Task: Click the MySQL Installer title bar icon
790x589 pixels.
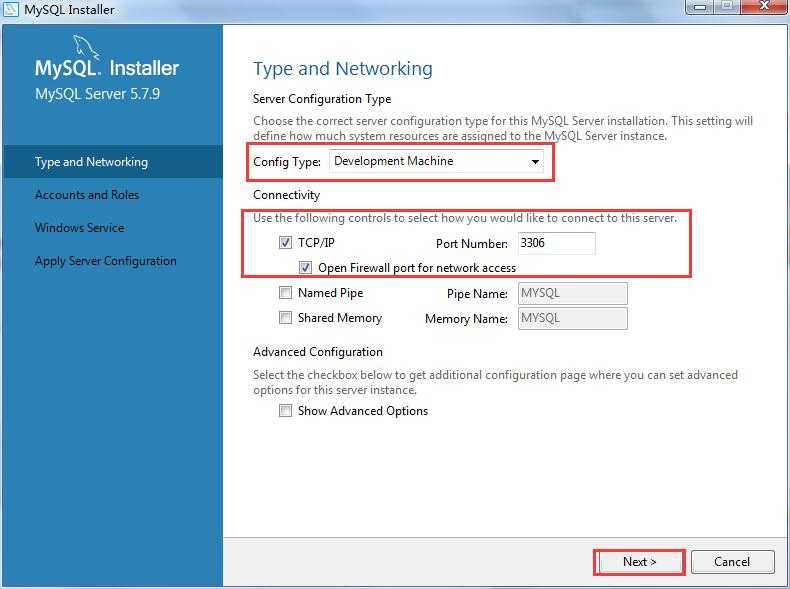Action: pos(11,9)
